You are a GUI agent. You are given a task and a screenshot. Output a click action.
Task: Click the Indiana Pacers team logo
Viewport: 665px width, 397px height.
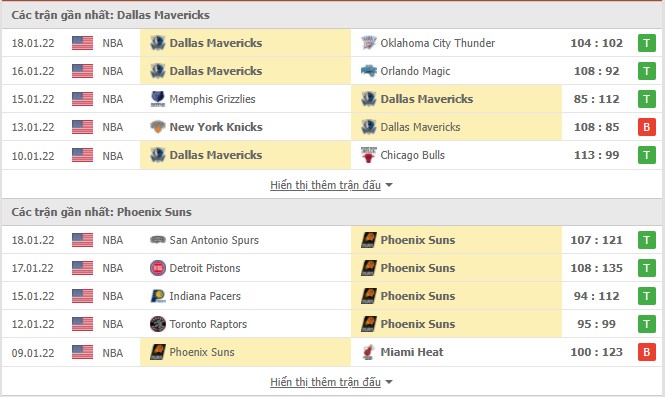click(158, 296)
